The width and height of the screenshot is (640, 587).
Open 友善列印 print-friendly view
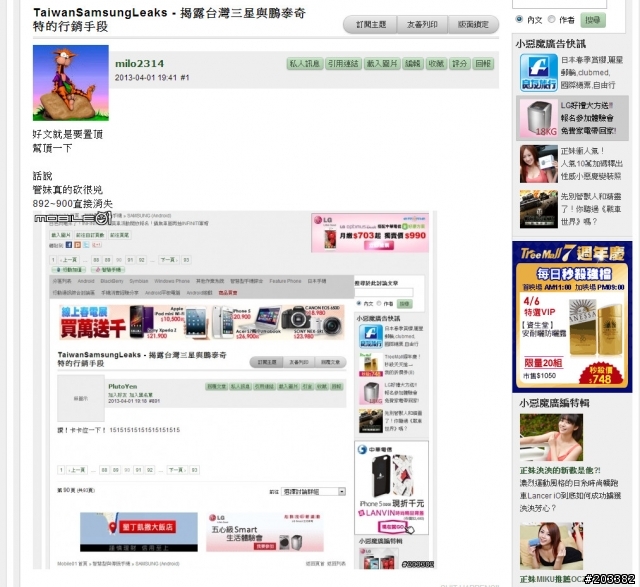click(x=422, y=24)
